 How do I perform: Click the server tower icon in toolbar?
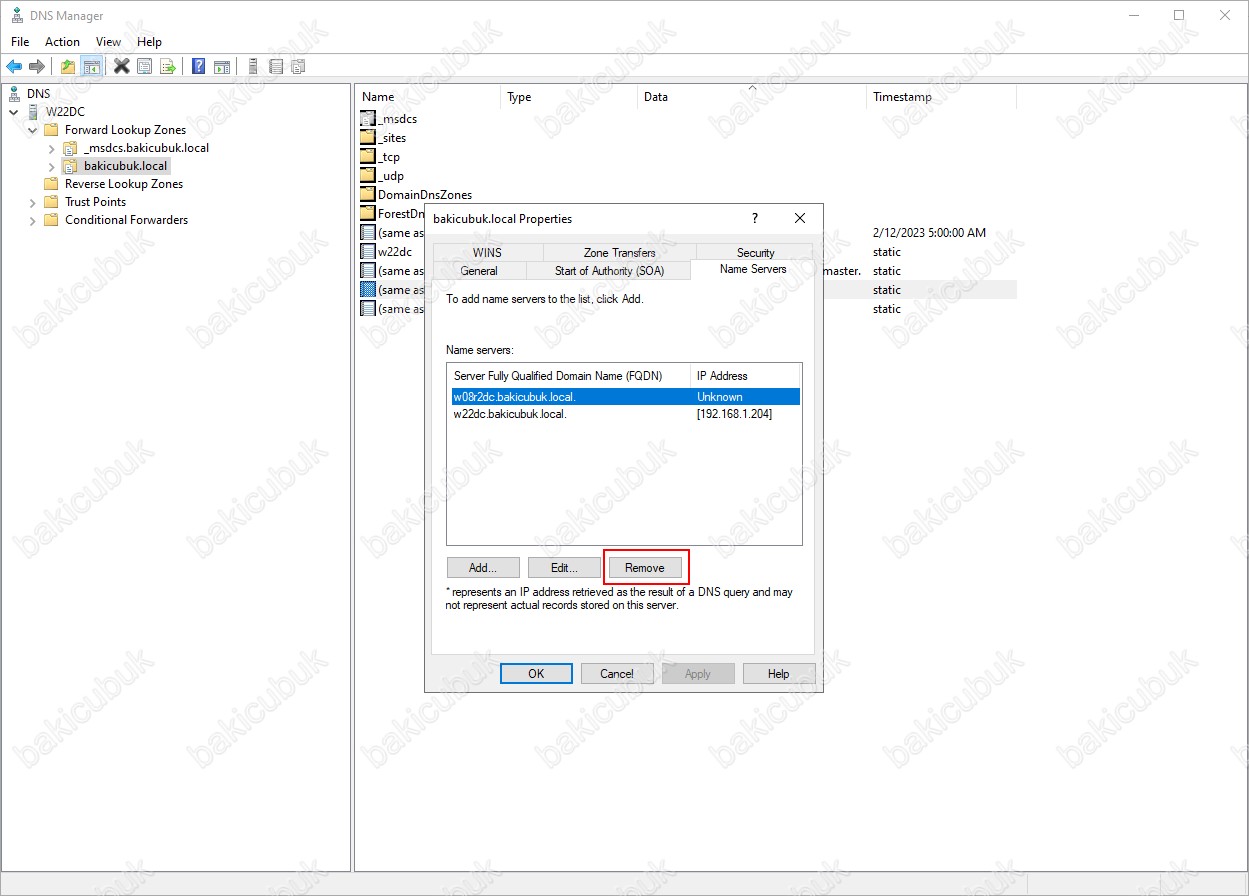click(253, 67)
